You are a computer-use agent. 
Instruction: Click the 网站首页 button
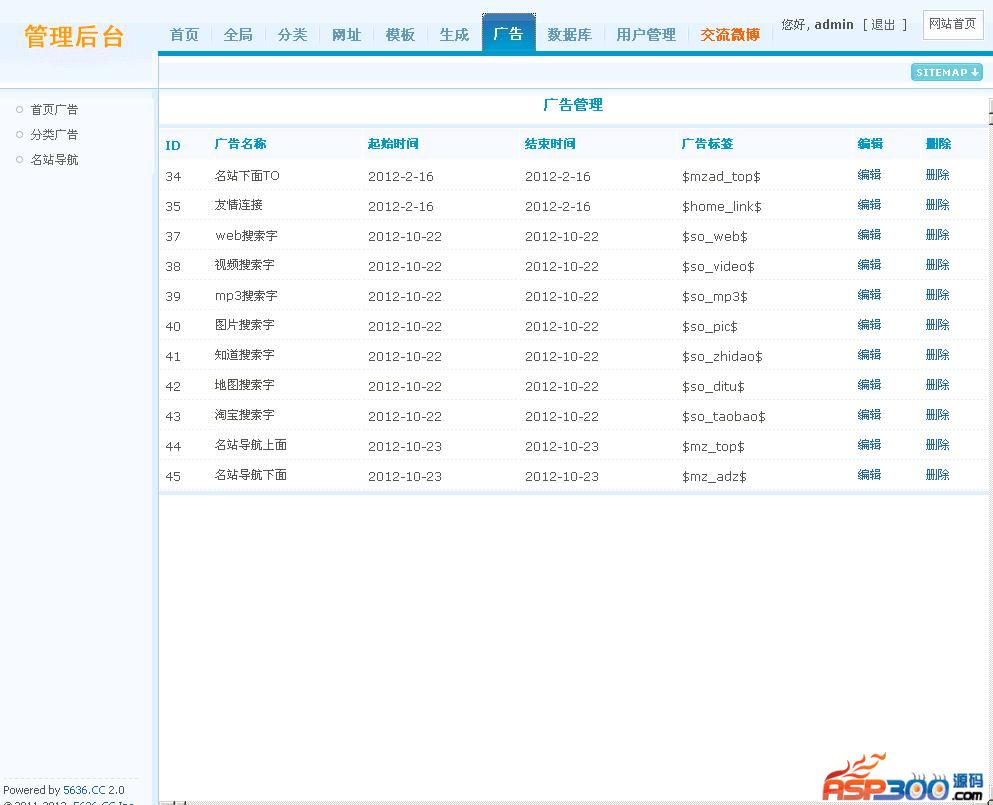coord(952,25)
